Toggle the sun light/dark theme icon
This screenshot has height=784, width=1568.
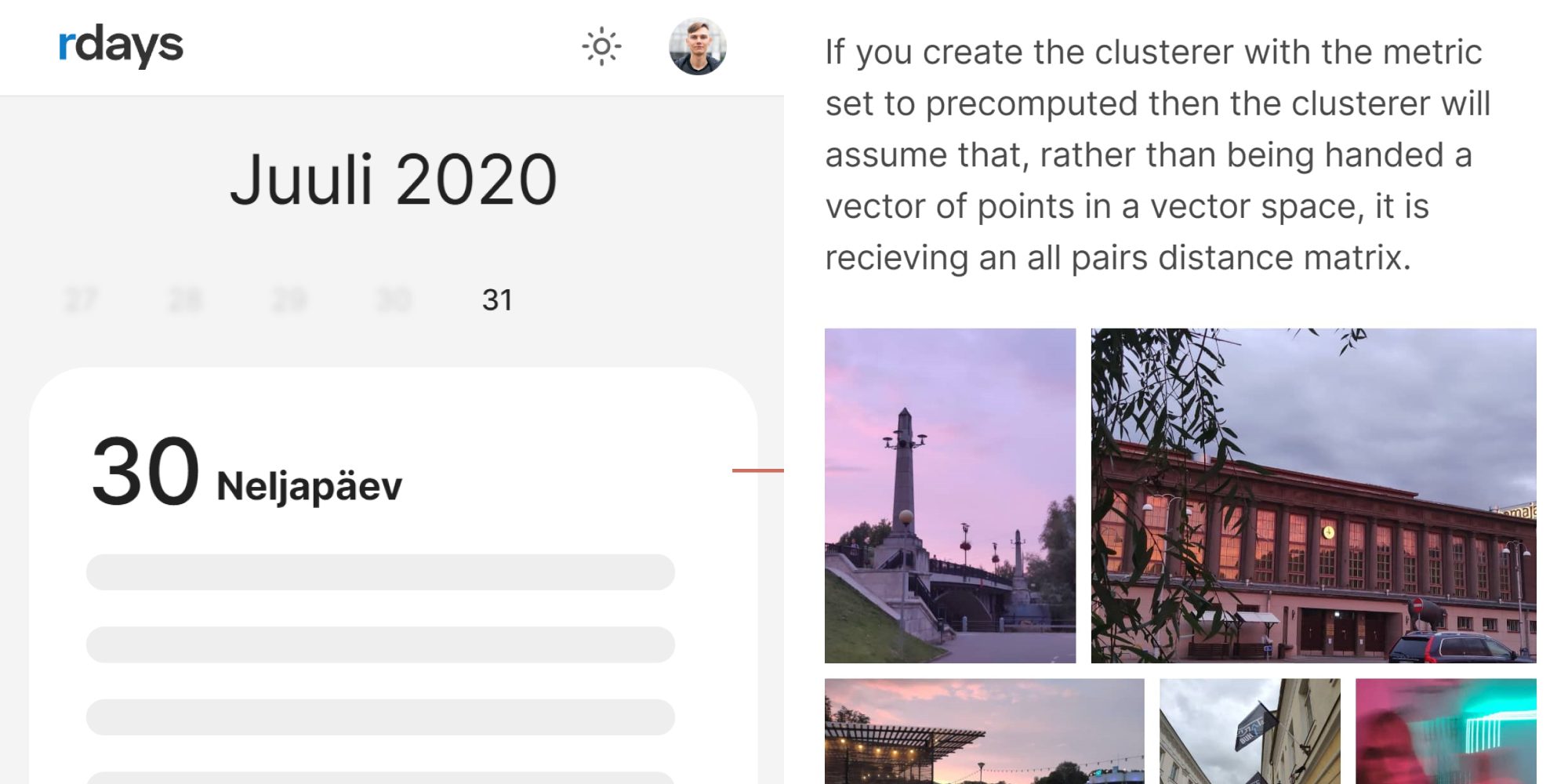coord(601,47)
